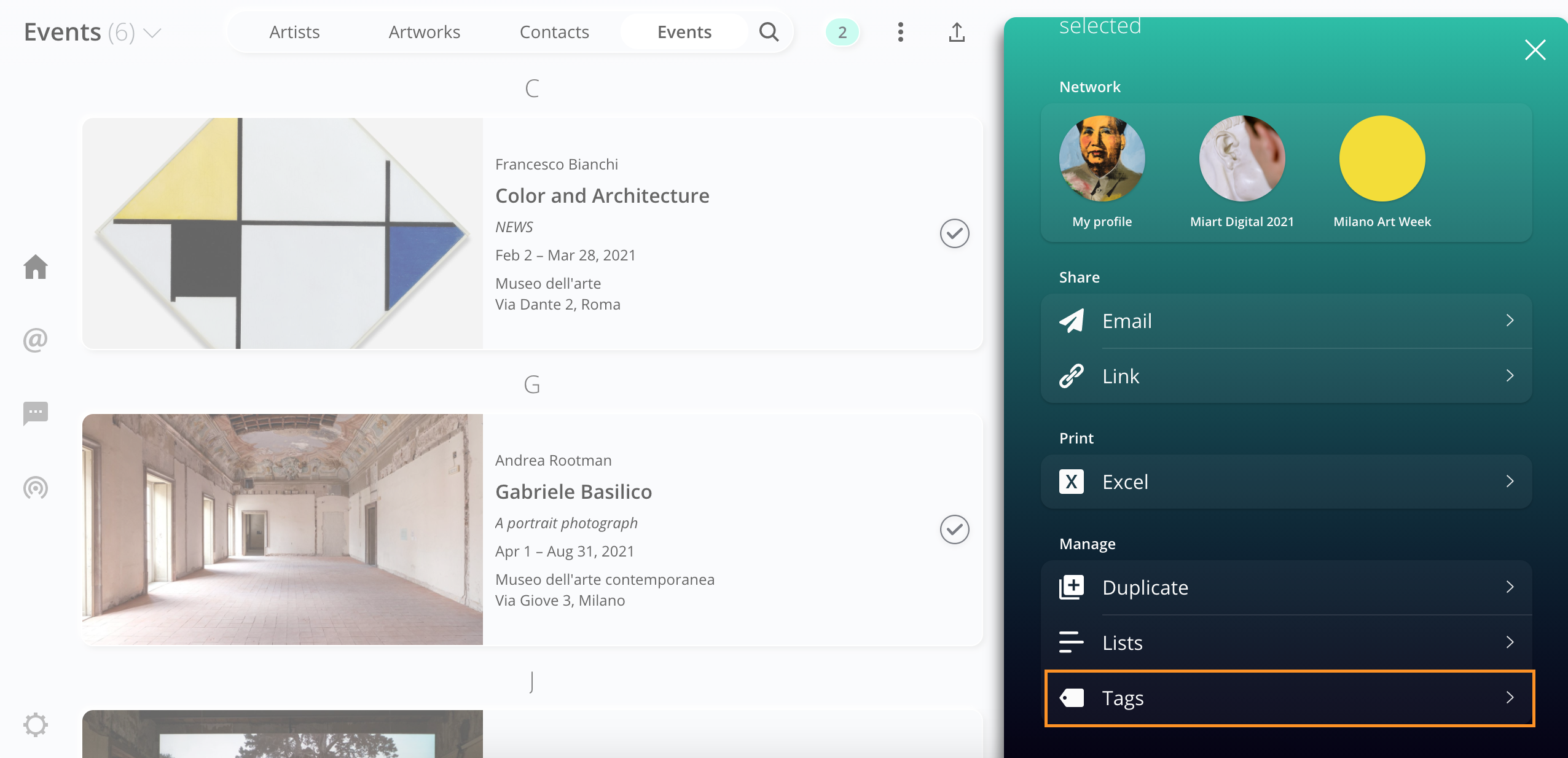The height and width of the screenshot is (758, 1568).
Task: Open the partially visible third event image
Action: 283,734
